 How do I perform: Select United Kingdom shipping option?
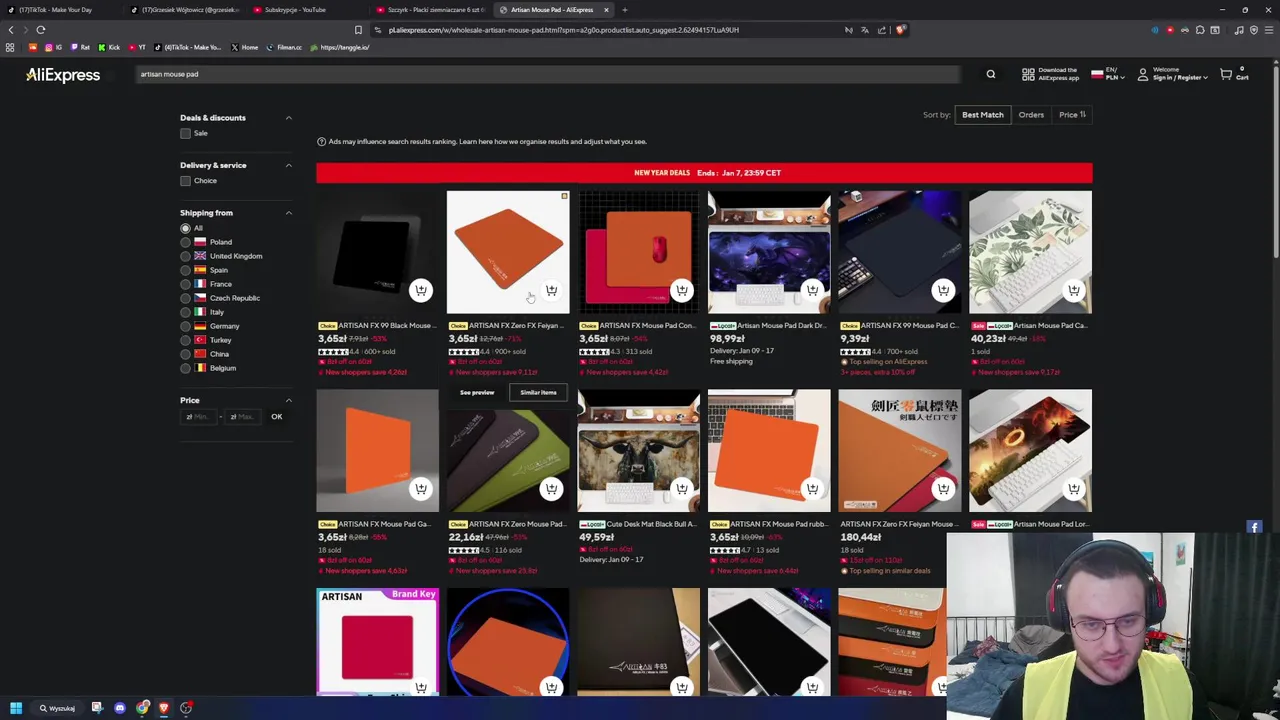click(185, 256)
